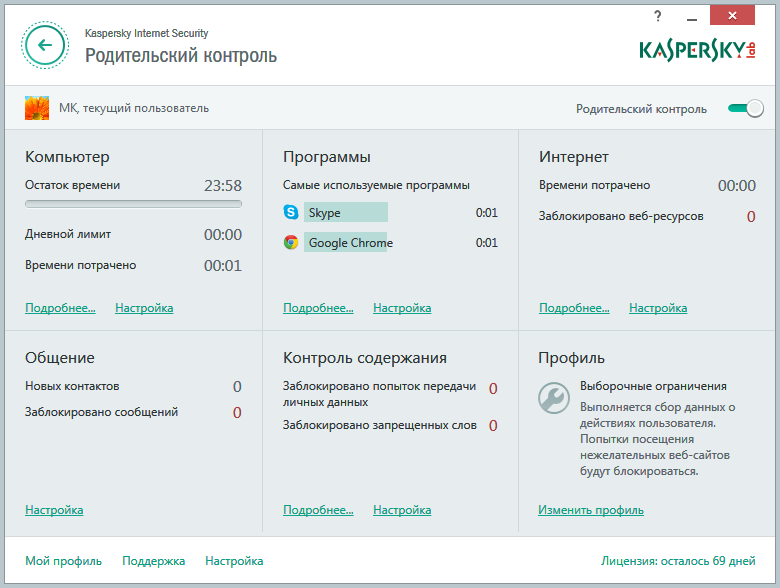Click the Заблокировано сообщений count
This screenshot has height=588, width=780.
tap(237, 412)
